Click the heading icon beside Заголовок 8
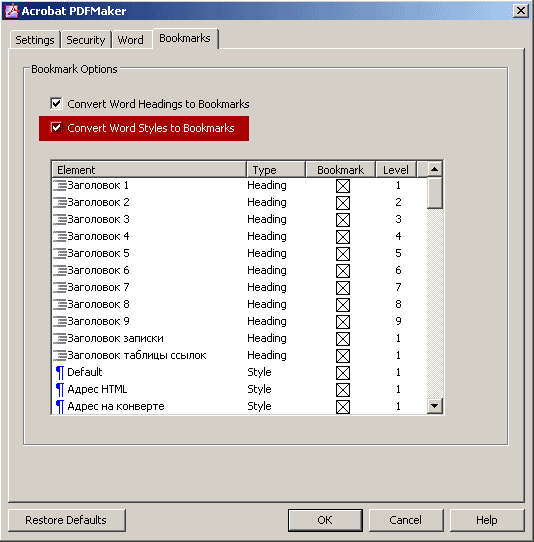 pyautogui.click(x=60, y=304)
